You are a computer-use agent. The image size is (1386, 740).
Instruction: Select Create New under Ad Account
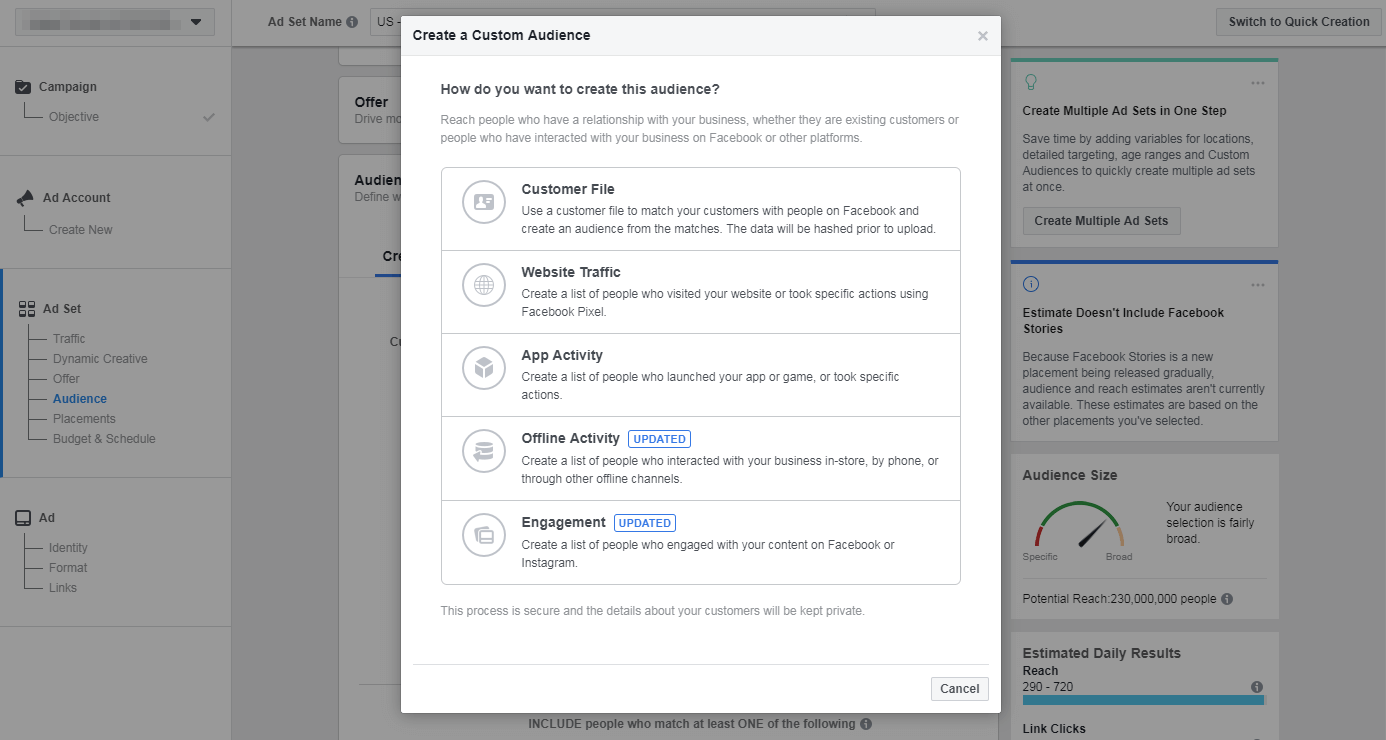pyautogui.click(x=81, y=230)
